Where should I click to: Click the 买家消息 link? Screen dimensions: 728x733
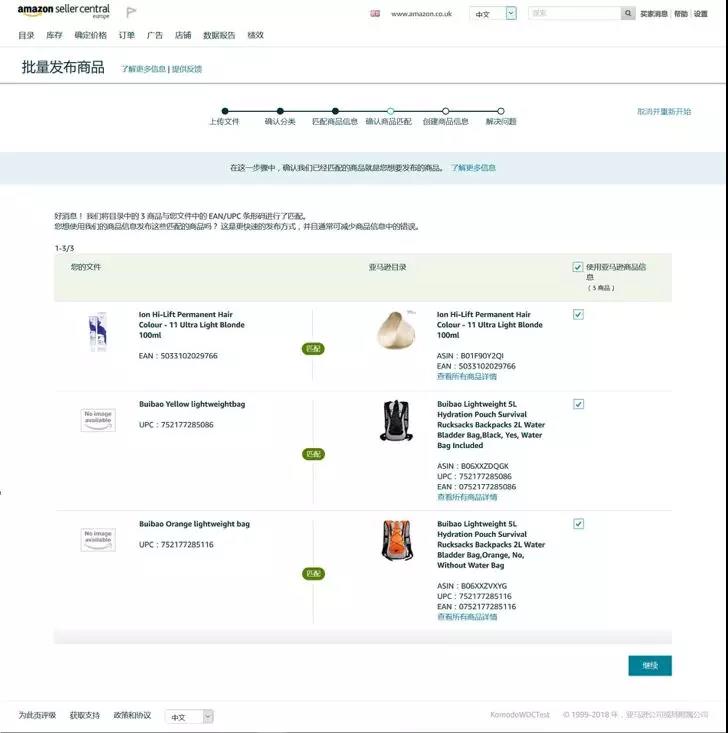[x=654, y=14]
